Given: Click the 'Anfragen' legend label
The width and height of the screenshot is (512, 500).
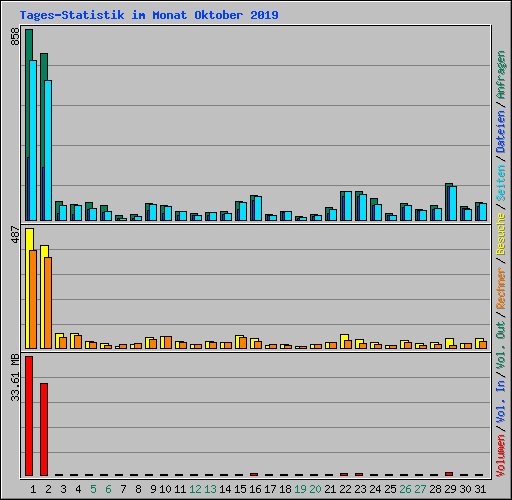Looking at the screenshot, I should click(501, 75).
